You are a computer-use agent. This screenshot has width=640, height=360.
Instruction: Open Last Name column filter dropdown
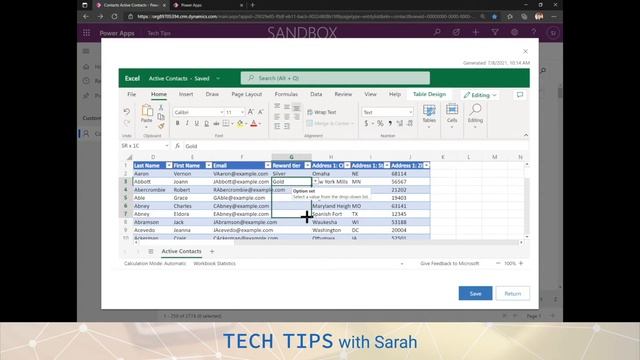[x=169, y=165]
